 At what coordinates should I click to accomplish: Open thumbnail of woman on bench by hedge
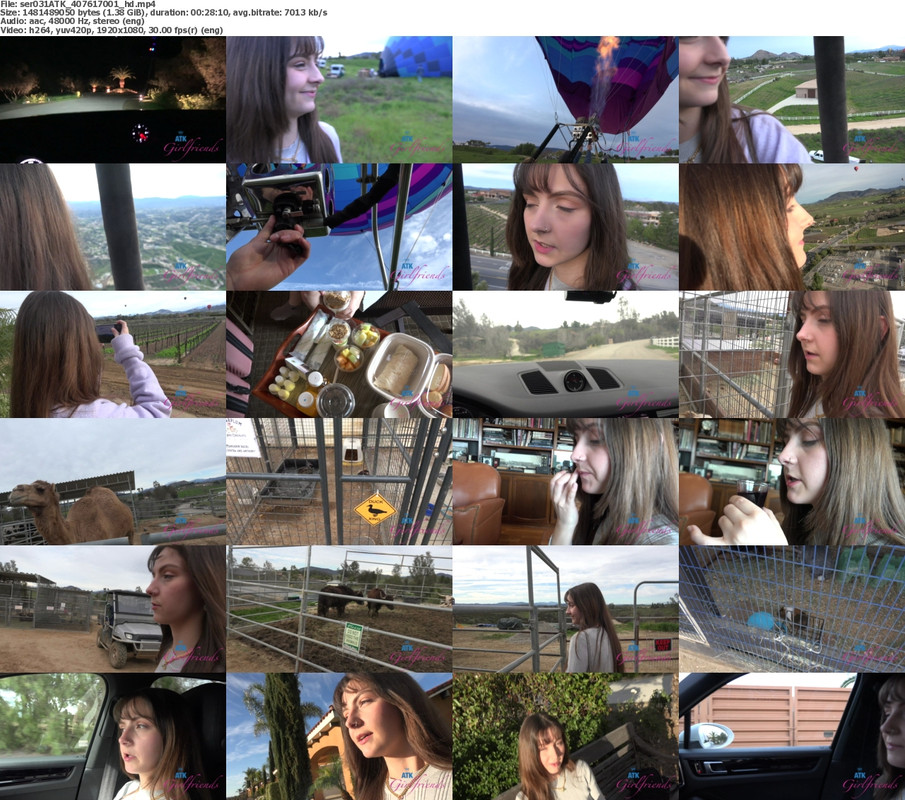click(565, 737)
